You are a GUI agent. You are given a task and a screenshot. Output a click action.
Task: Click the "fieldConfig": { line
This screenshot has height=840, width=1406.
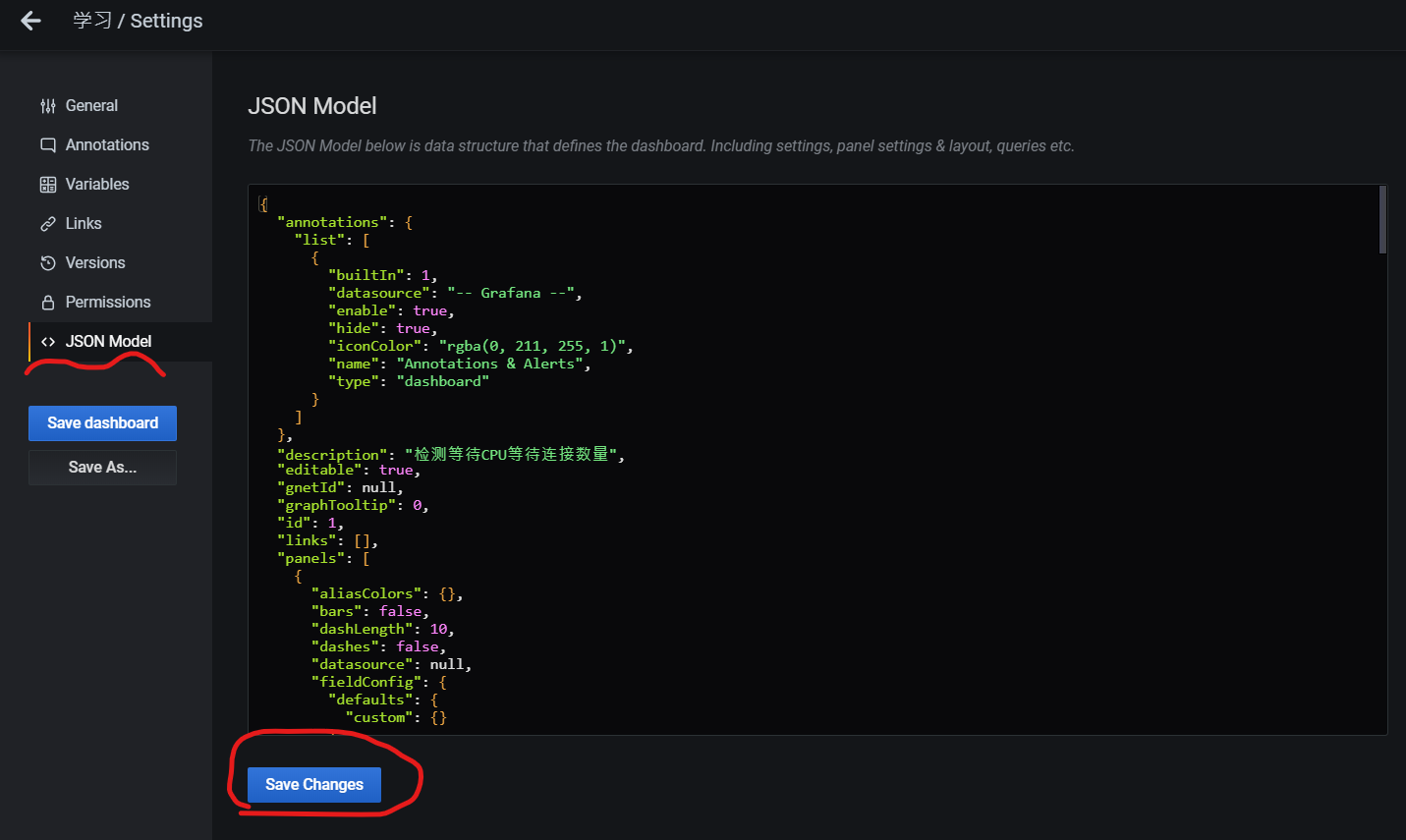coord(378,682)
